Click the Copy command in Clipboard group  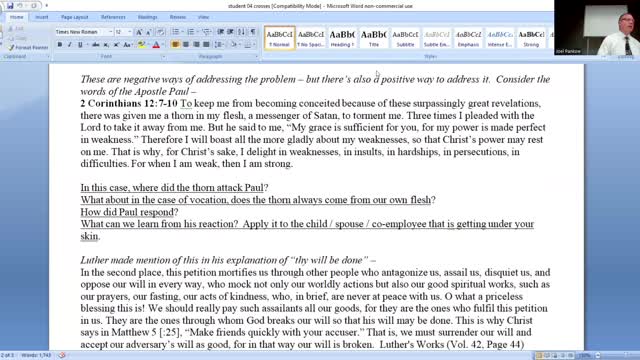[x=18, y=38]
